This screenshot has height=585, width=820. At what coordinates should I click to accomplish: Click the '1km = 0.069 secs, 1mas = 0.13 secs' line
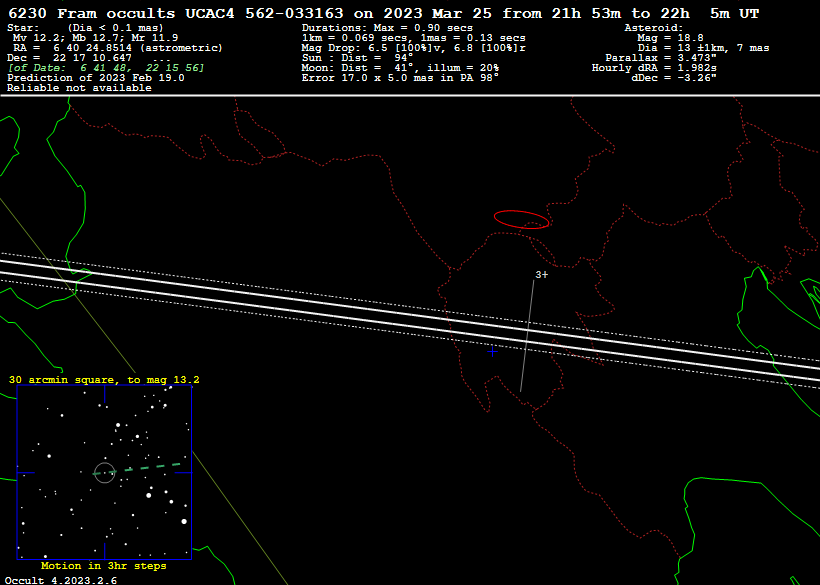pyautogui.click(x=414, y=38)
